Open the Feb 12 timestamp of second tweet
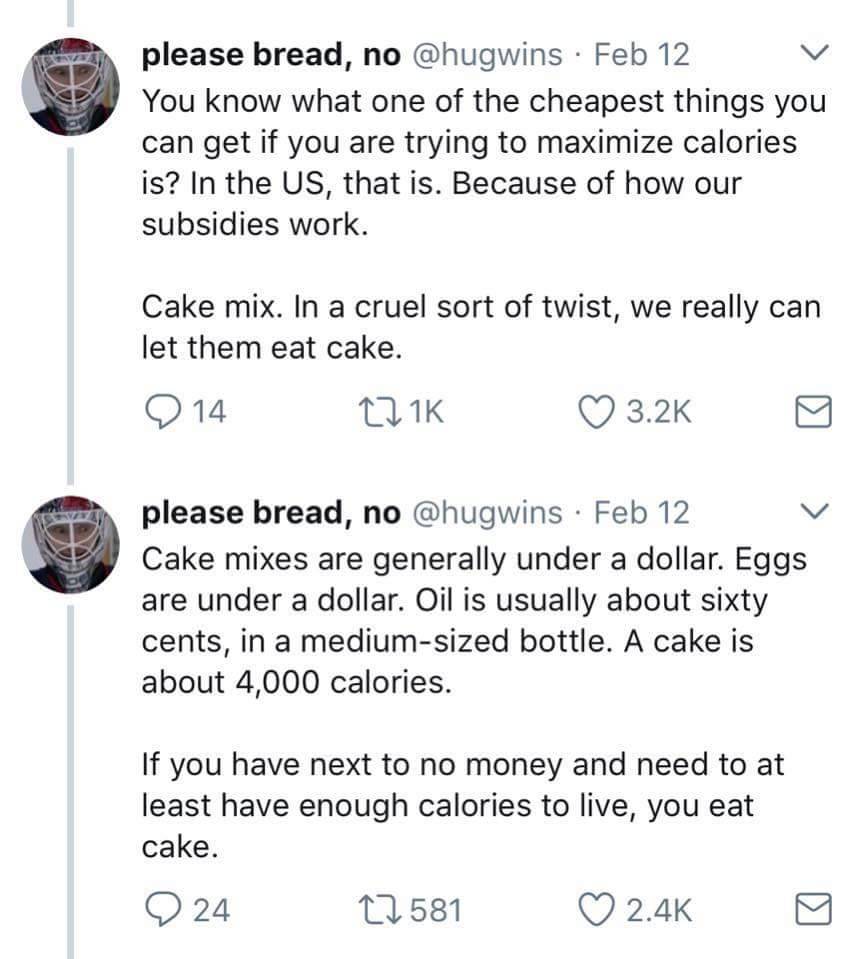The width and height of the screenshot is (856, 959). point(641,513)
